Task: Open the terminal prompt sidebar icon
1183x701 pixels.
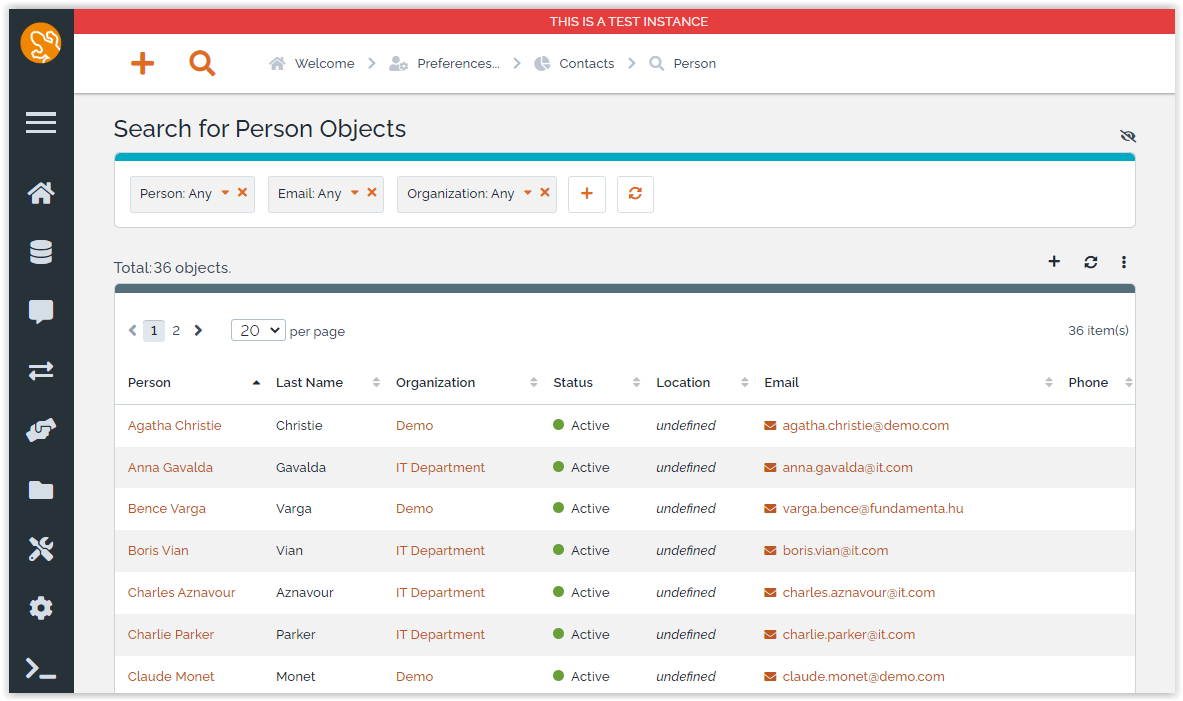Action: pos(41,669)
